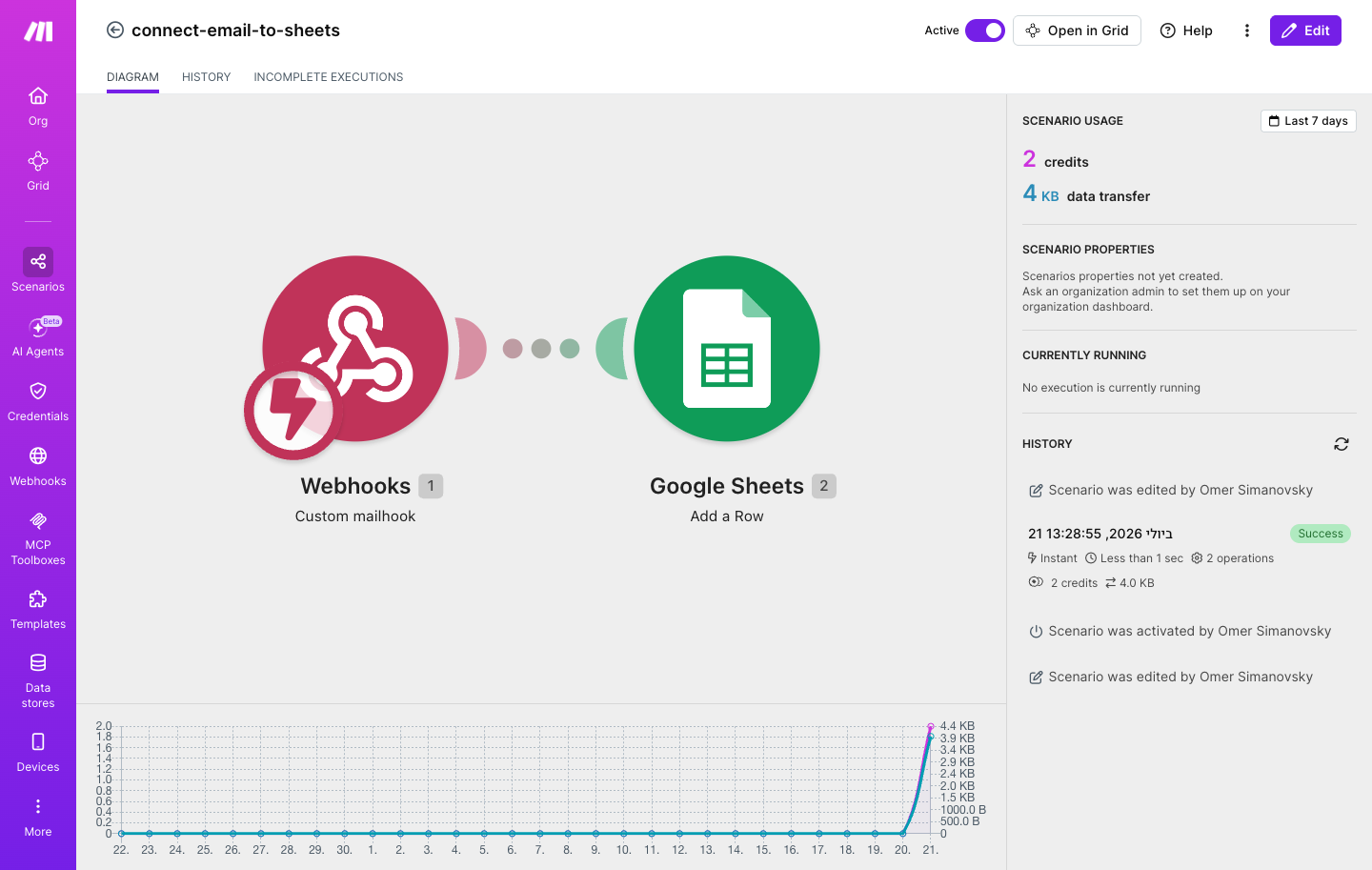The image size is (1372, 870).
Task: Open the Last 7 days date range
Action: click(1308, 121)
